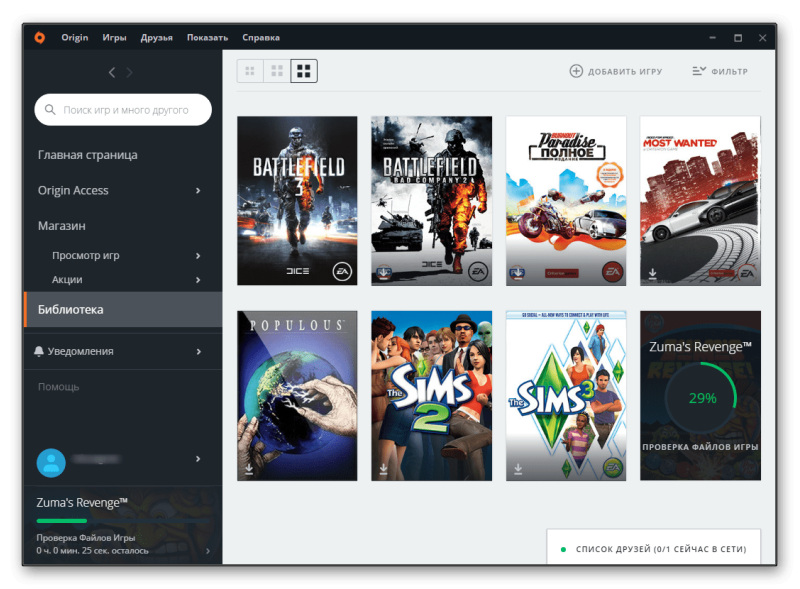Open Battlefield Bad Company 2 tile

pos(432,201)
